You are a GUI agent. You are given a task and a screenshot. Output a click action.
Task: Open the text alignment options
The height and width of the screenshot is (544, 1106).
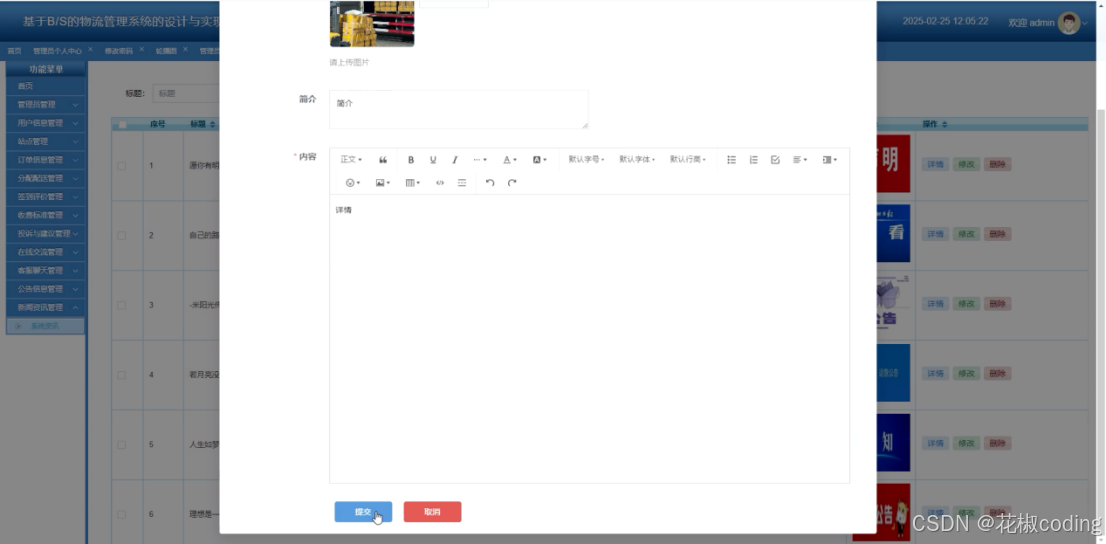[800, 160]
